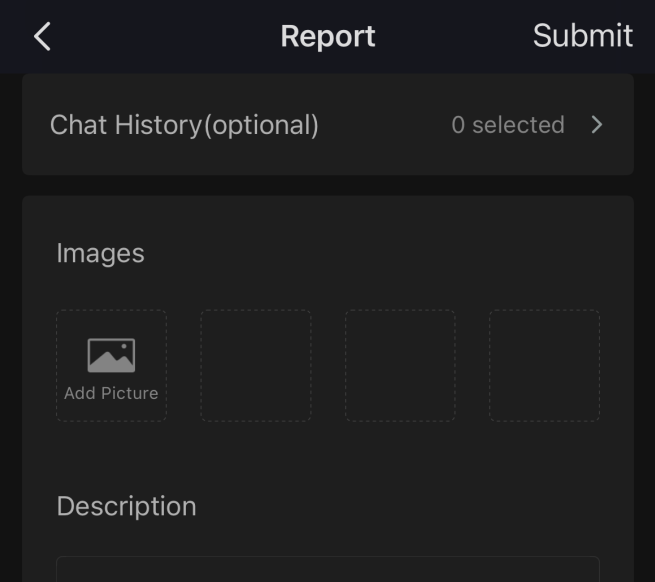Viewport: 655px width, 582px height.
Task: Click the Description section heading
Action: pyautogui.click(x=126, y=506)
